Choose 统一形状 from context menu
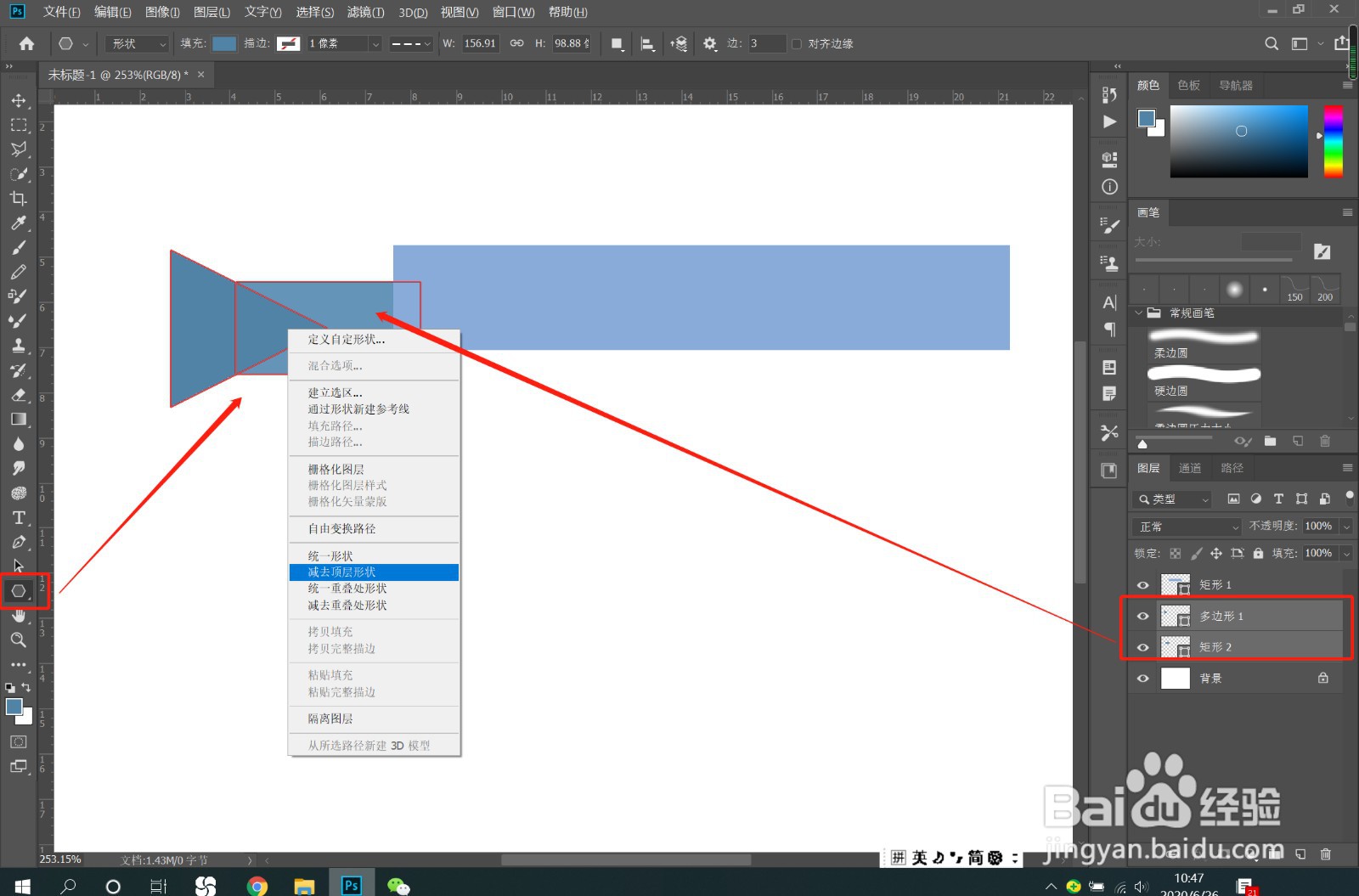Viewport: 1359px width, 896px height. point(374,556)
